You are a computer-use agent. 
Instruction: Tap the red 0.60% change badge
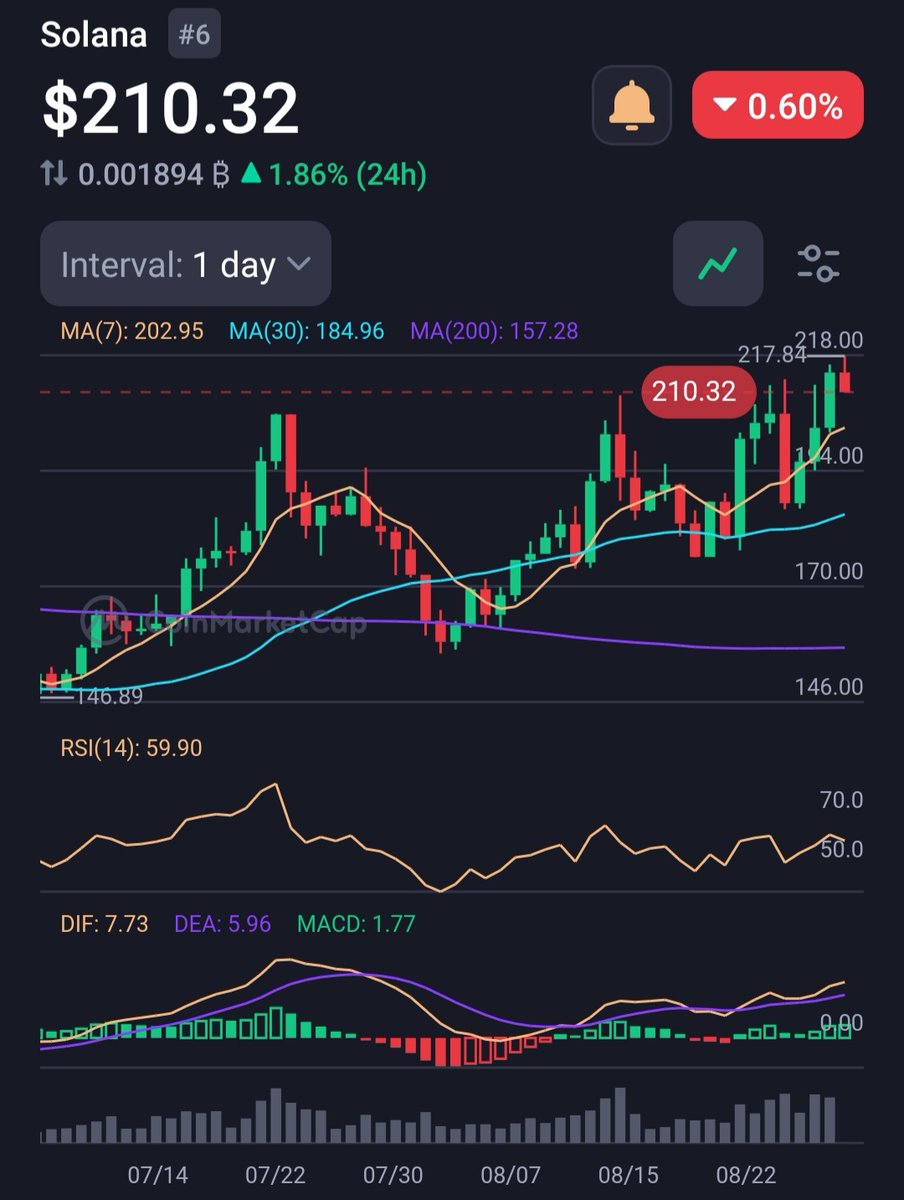pyautogui.click(x=778, y=106)
